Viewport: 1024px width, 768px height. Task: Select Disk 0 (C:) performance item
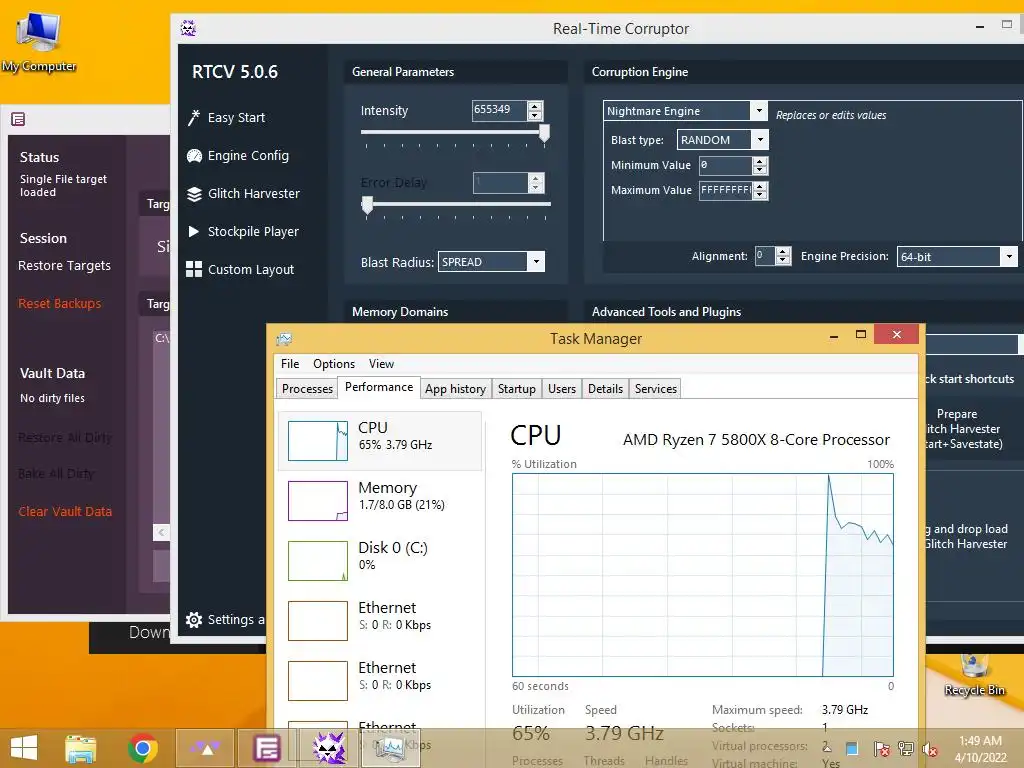(x=380, y=561)
